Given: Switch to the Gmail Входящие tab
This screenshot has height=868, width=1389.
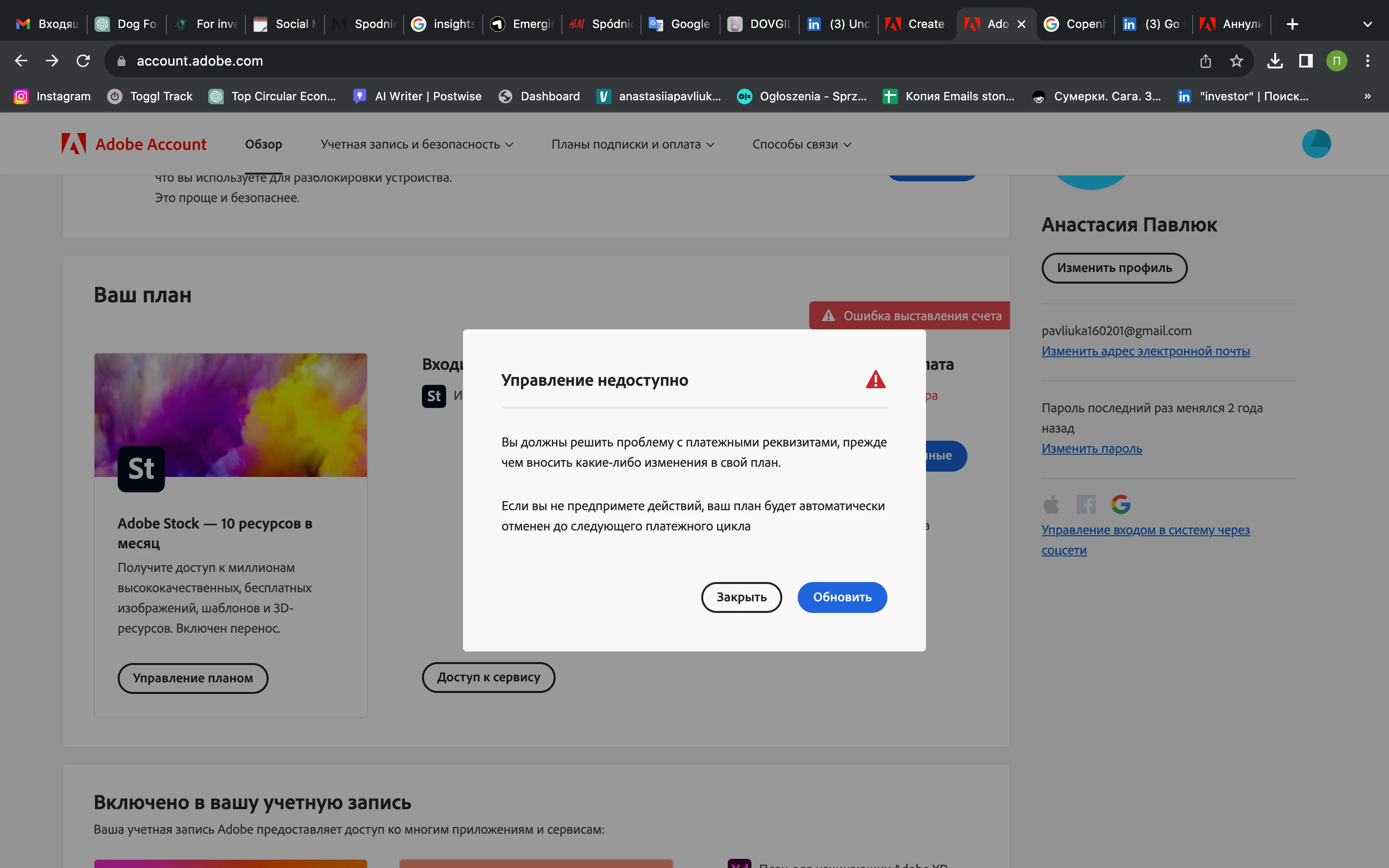Looking at the screenshot, I should coord(48,24).
